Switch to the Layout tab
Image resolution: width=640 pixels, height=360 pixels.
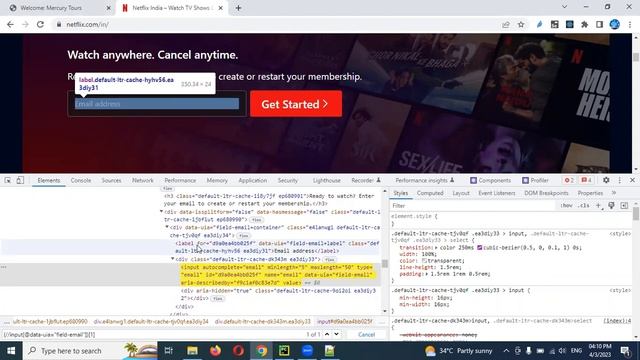coord(461,193)
